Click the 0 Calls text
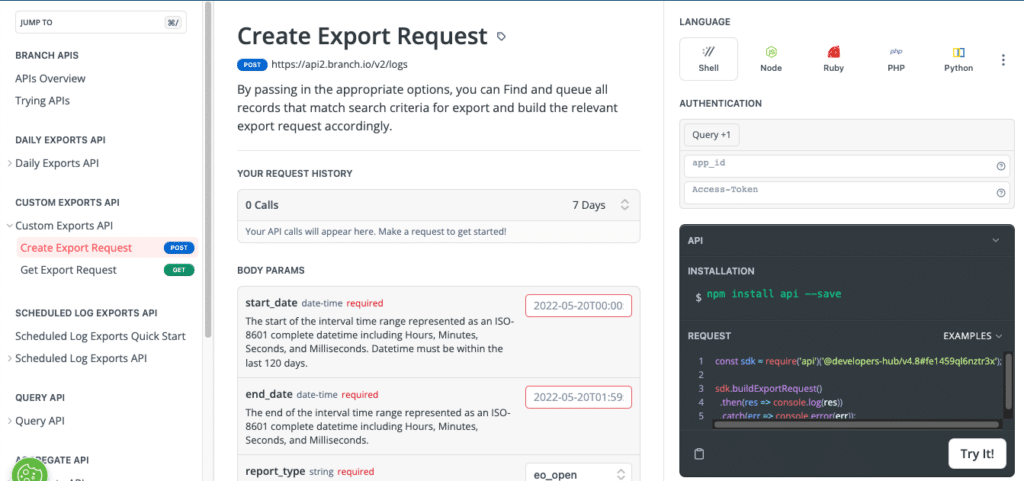1024x481 pixels. (262, 205)
